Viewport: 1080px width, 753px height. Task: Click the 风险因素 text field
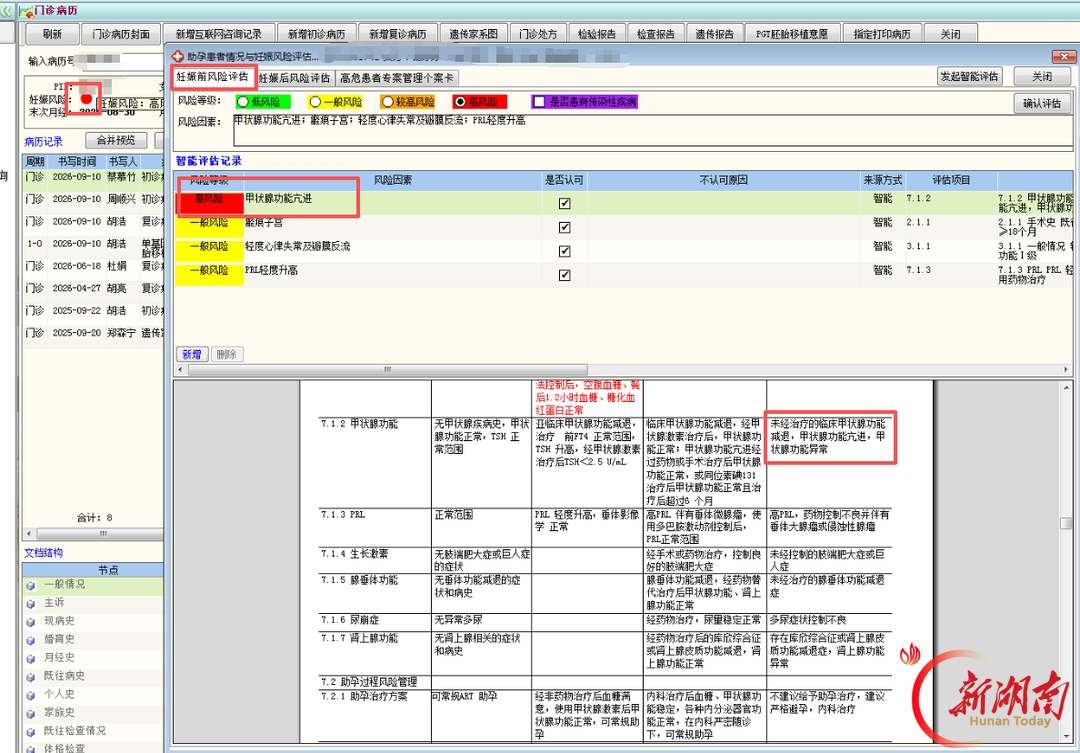(653, 130)
